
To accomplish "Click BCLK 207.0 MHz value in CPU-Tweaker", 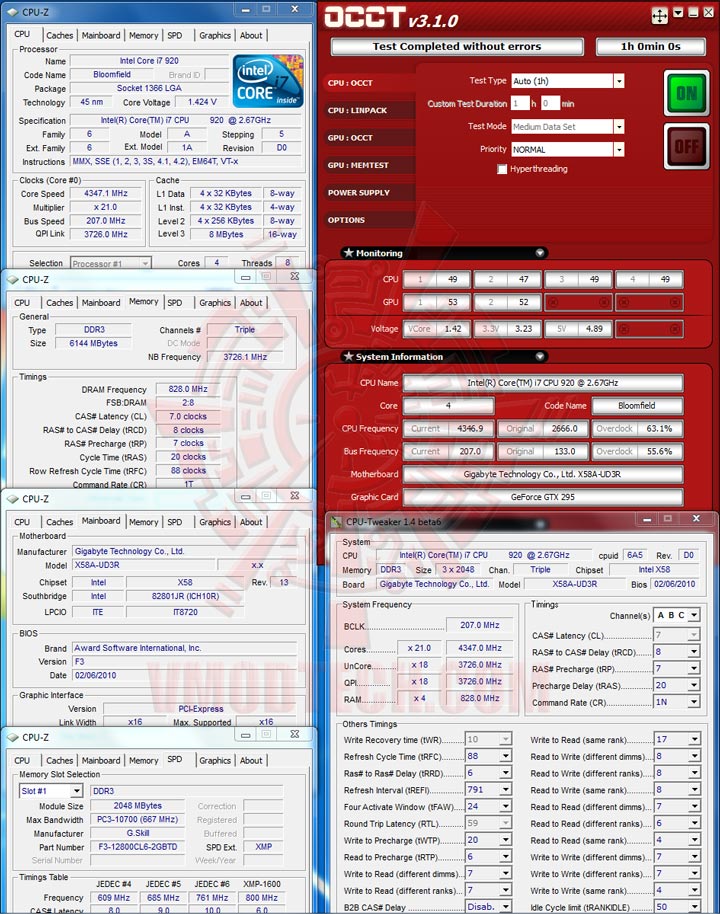I will click(x=479, y=625).
